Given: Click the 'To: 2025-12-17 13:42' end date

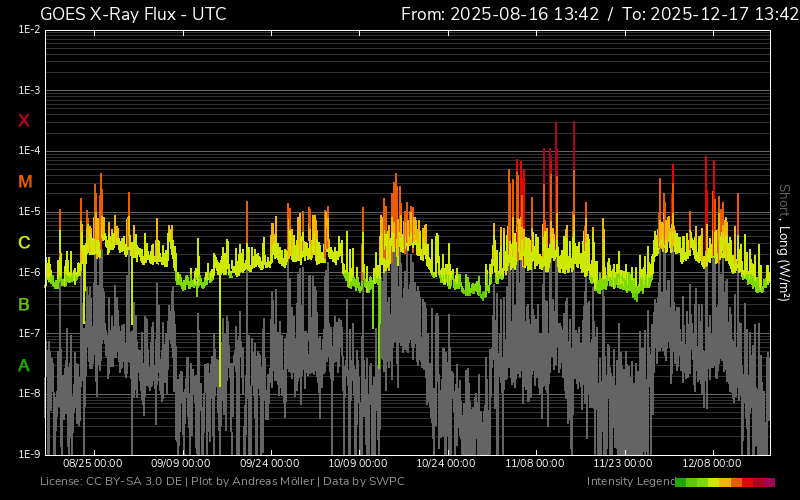Looking at the screenshot, I should 710,14.
